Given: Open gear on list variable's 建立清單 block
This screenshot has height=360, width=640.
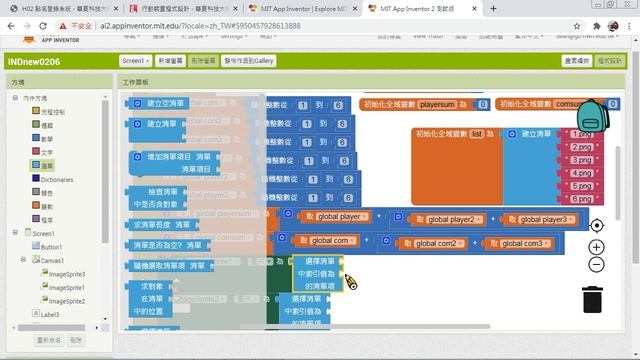Looking at the screenshot, I should (512, 133).
